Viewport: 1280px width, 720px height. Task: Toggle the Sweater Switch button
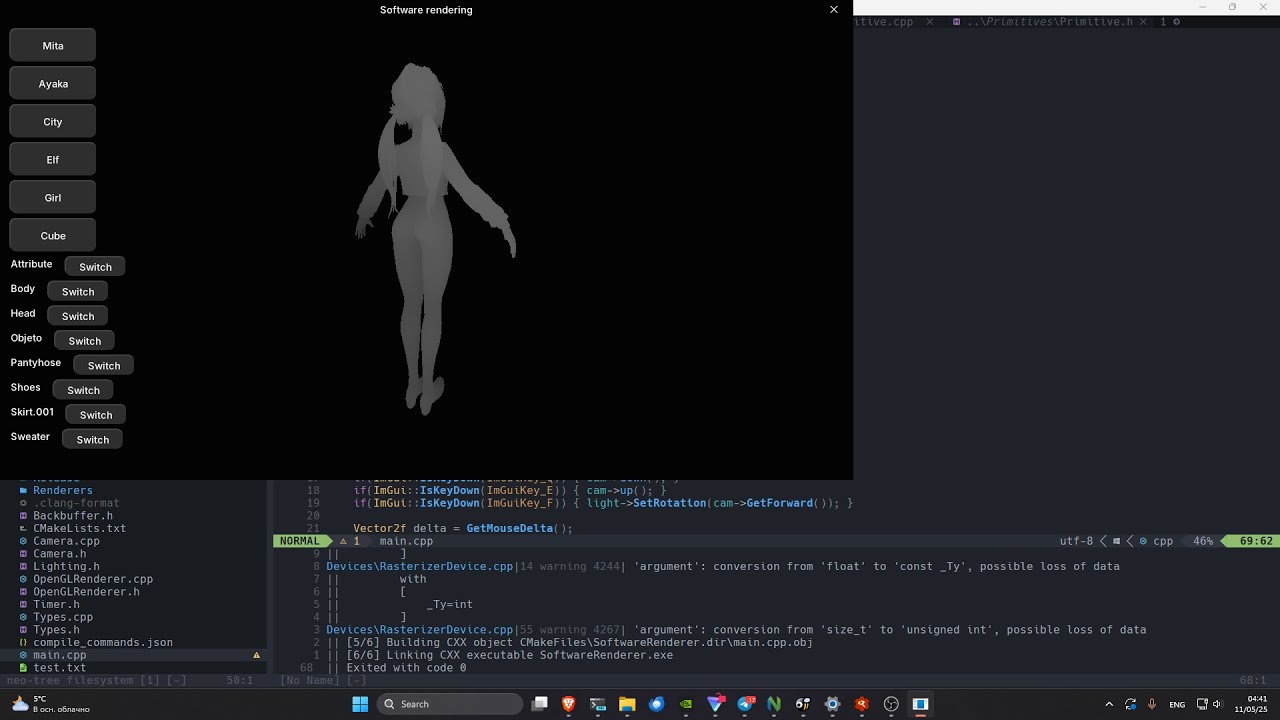[93, 440]
